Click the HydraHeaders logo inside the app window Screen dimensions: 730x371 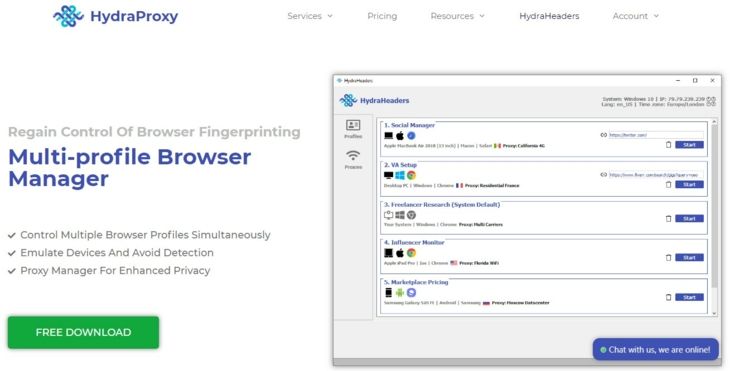374,100
